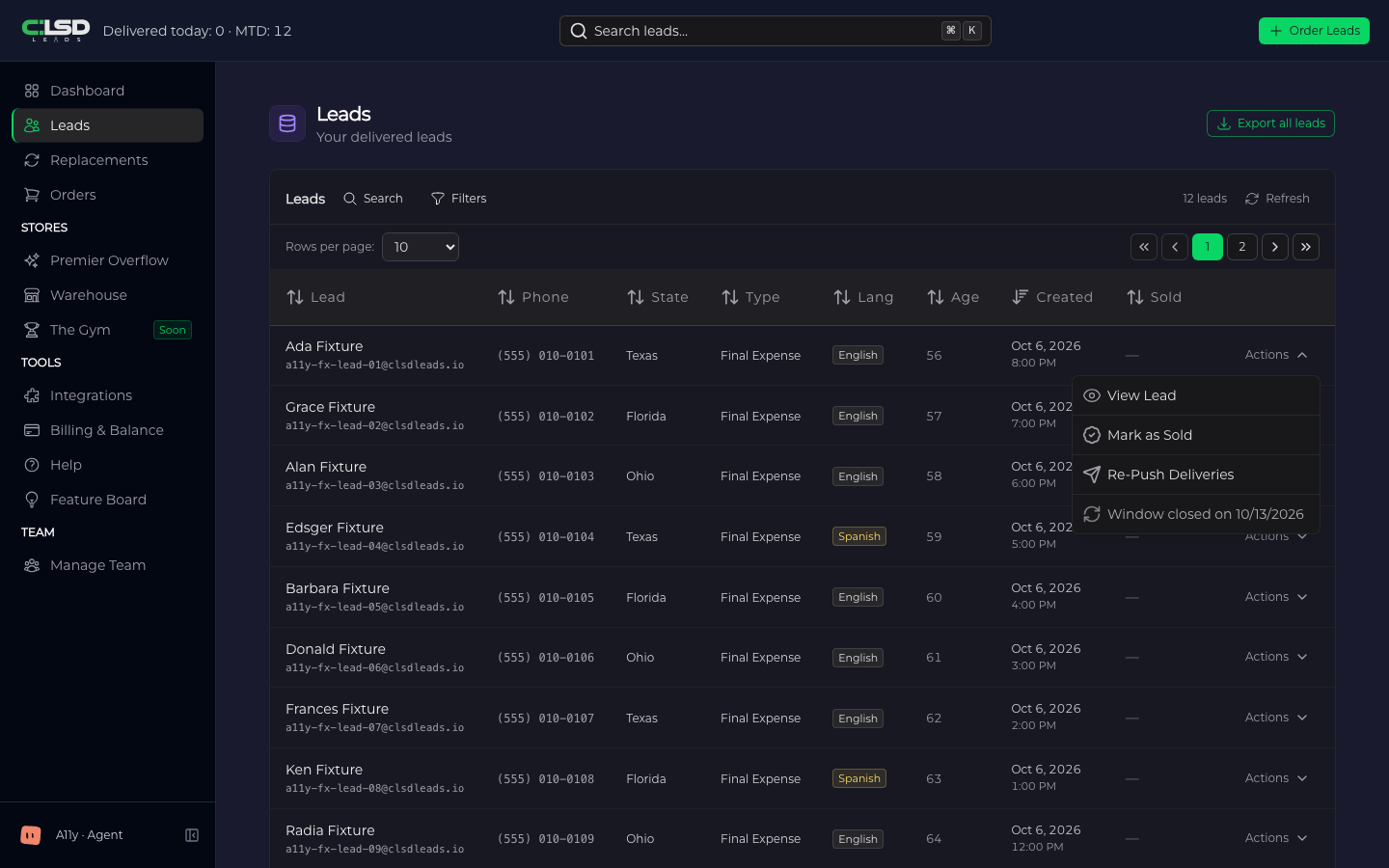Go to next page of leads
1389x868 pixels.
[x=1275, y=247]
